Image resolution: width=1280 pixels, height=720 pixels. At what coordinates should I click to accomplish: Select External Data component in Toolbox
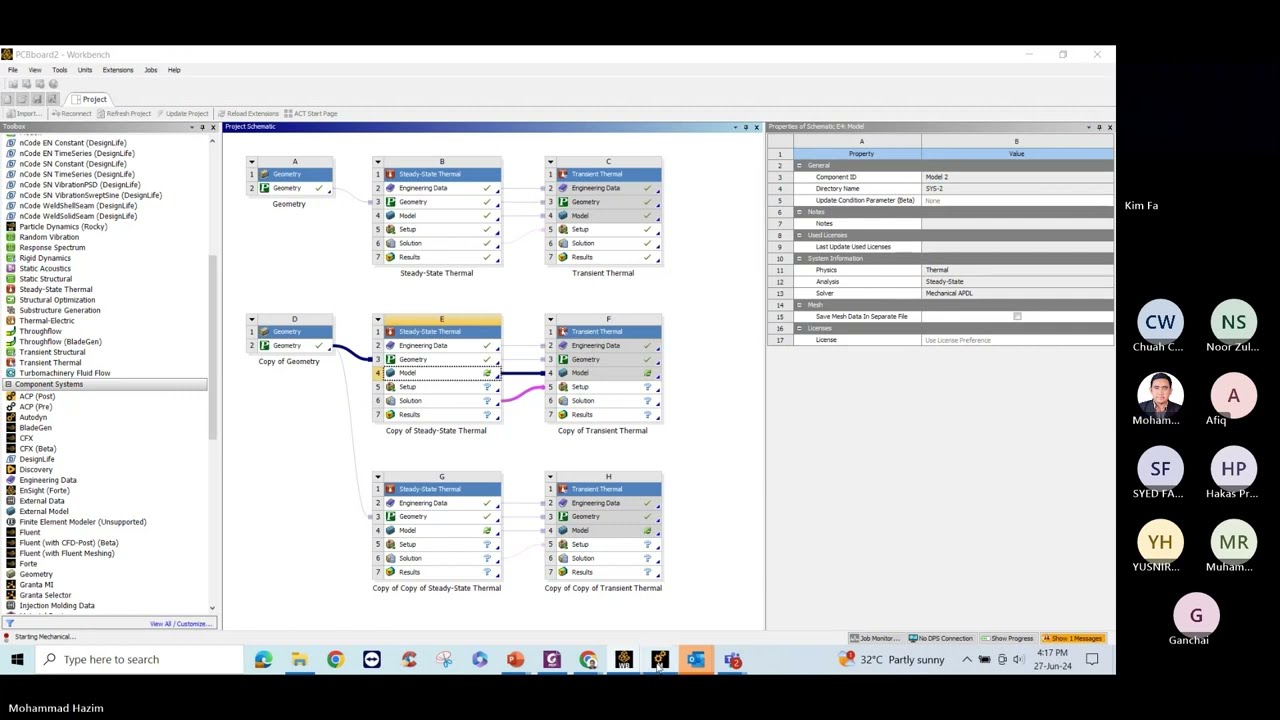(41, 501)
